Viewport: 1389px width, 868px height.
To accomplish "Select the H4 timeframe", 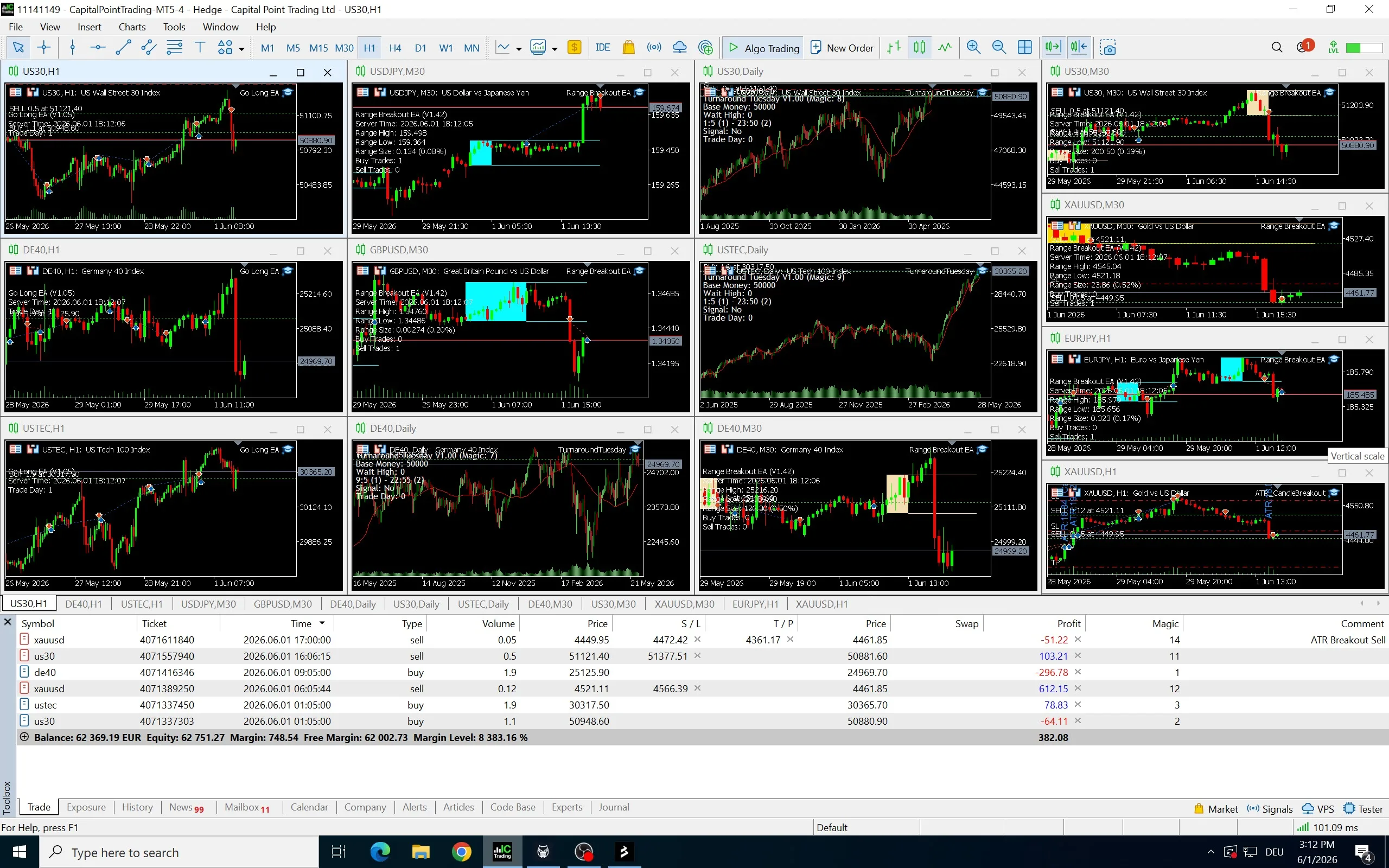I will pos(395,48).
